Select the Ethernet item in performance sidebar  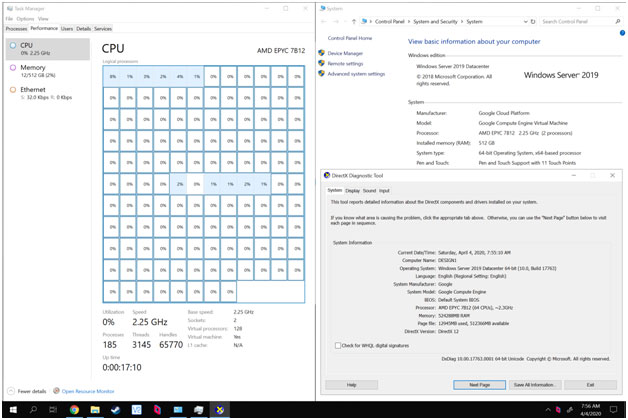coord(48,93)
